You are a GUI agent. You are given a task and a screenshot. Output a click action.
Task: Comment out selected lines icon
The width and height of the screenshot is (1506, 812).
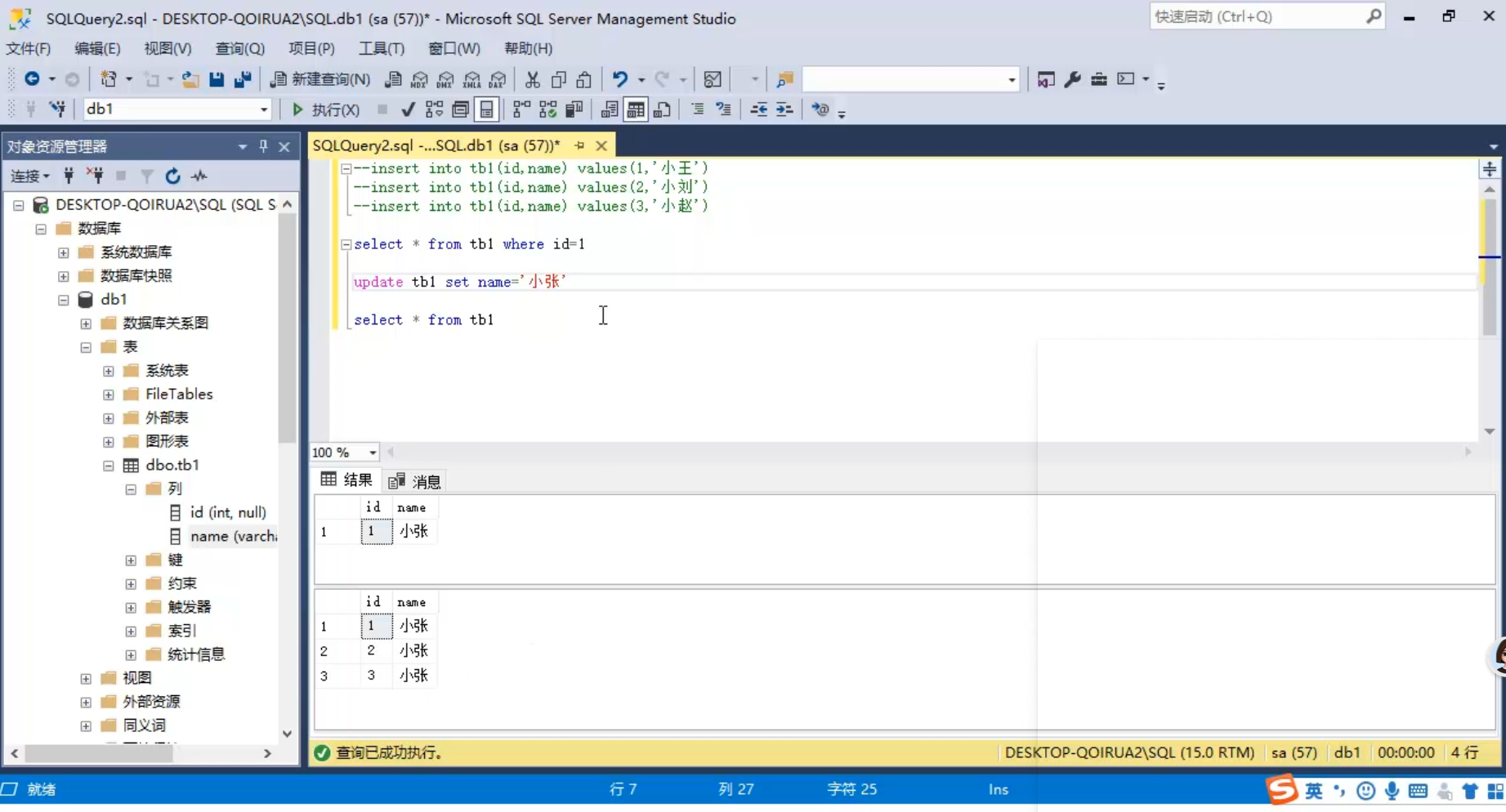pyautogui.click(x=697, y=109)
